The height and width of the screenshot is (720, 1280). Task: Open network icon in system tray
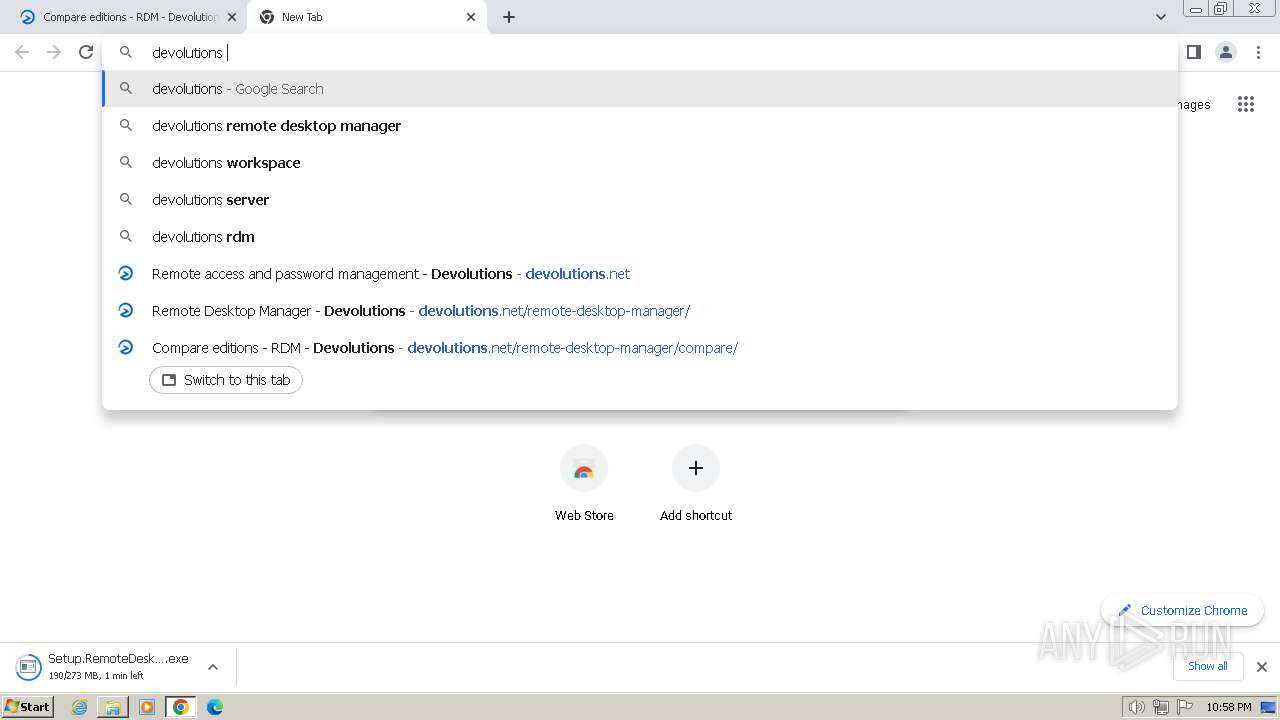pyautogui.click(x=1160, y=707)
